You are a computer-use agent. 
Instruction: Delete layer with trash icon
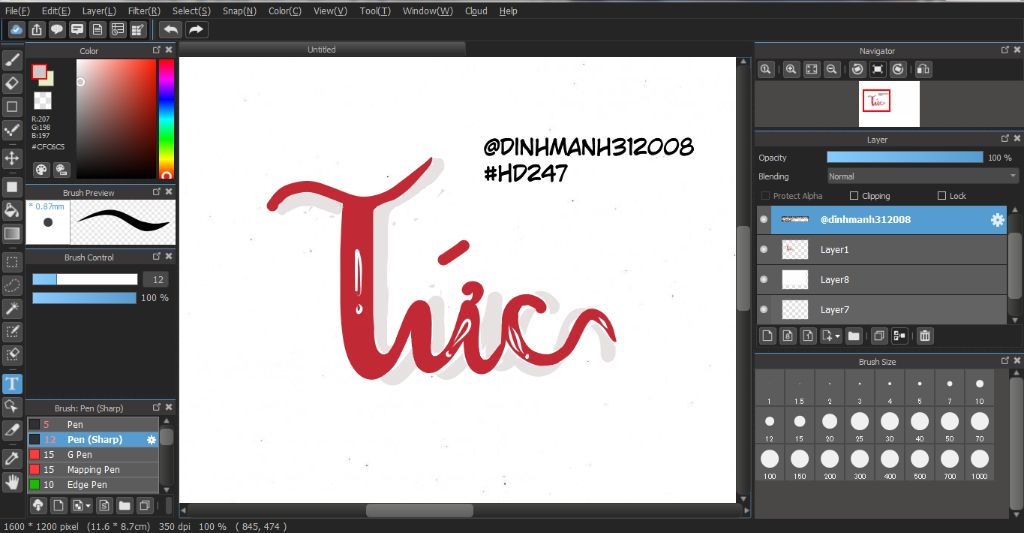[x=925, y=336]
